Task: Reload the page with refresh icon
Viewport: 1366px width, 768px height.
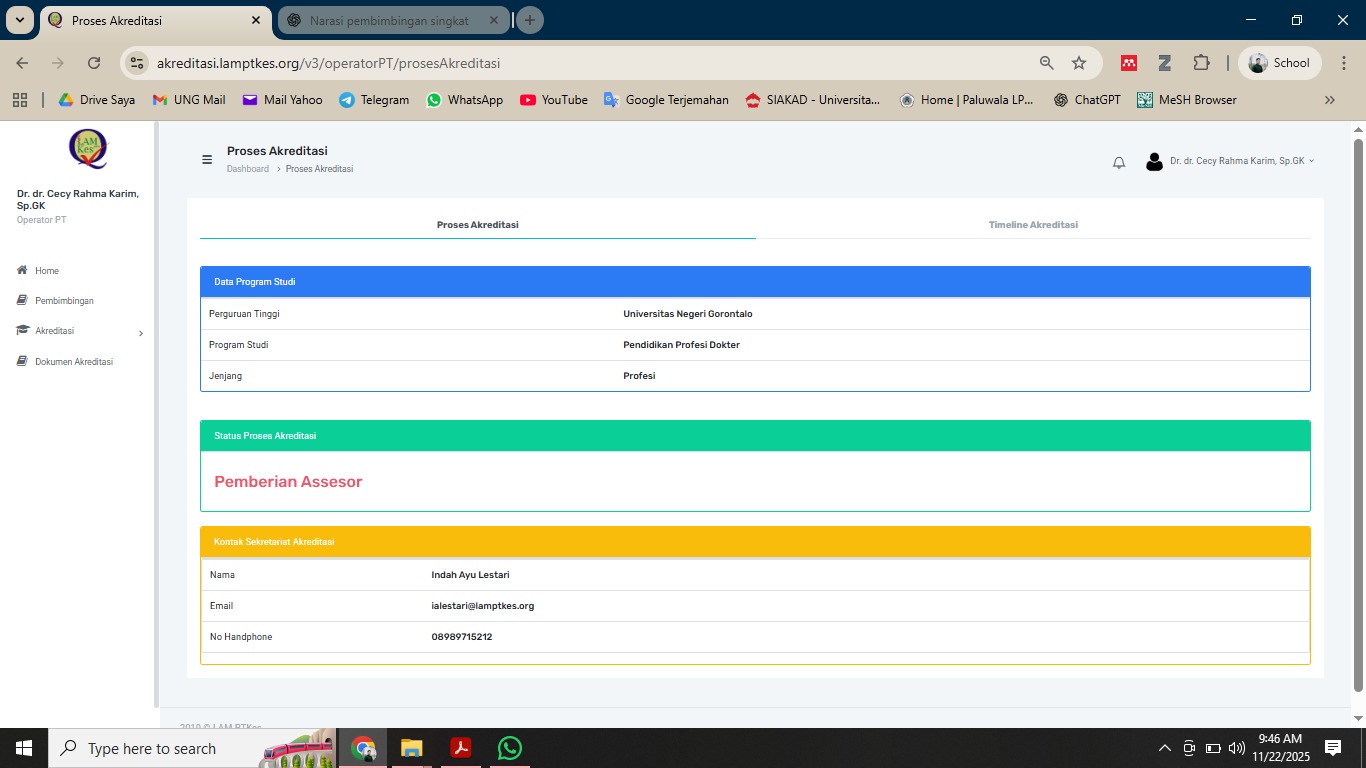Action: click(x=94, y=62)
